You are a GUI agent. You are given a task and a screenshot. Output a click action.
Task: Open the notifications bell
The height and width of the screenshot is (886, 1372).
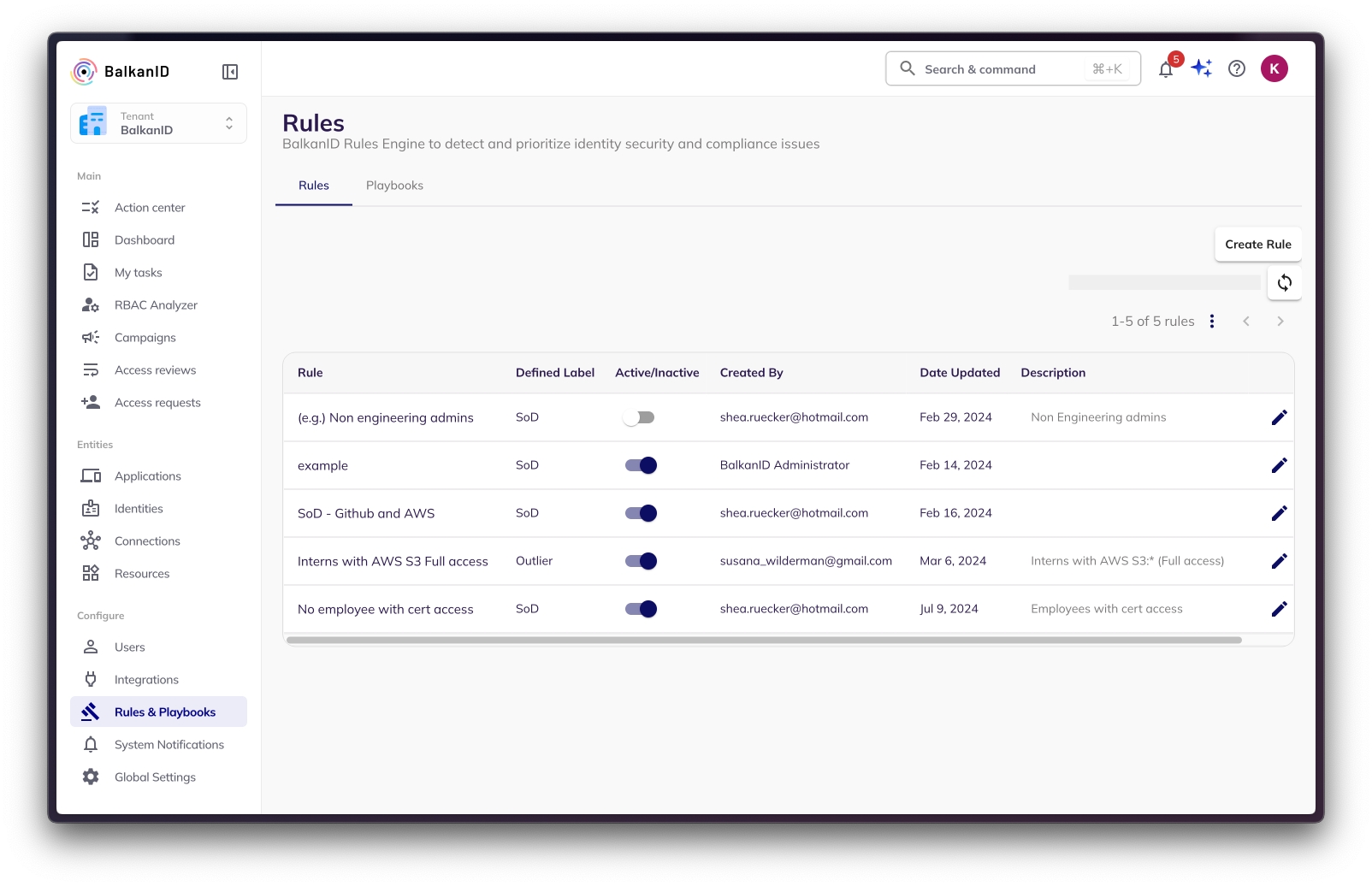[x=1165, y=69]
